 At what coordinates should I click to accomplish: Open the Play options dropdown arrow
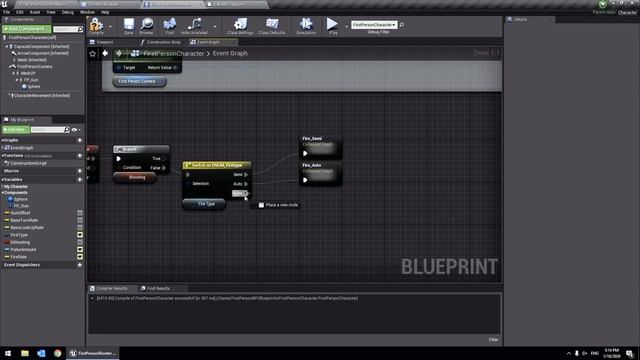click(346, 27)
